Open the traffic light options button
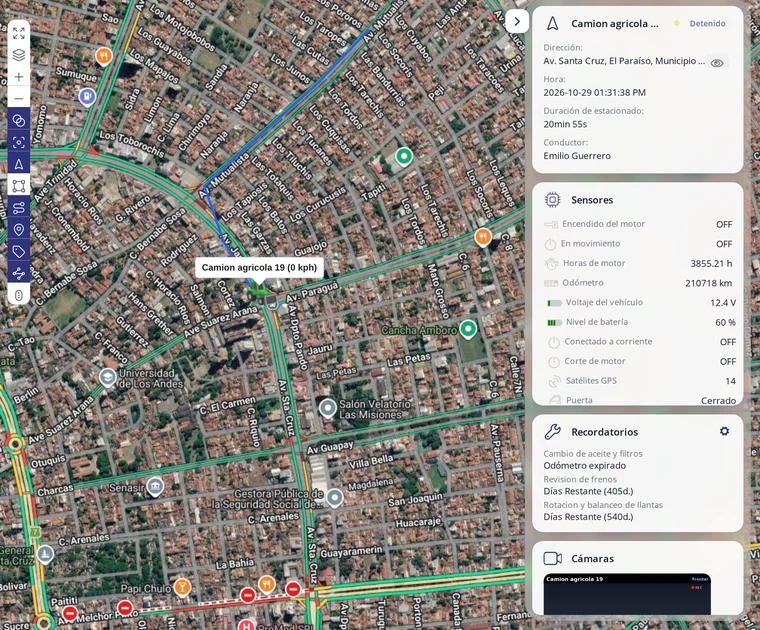Image resolution: width=760 pixels, height=630 pixels. coord(18,295)
